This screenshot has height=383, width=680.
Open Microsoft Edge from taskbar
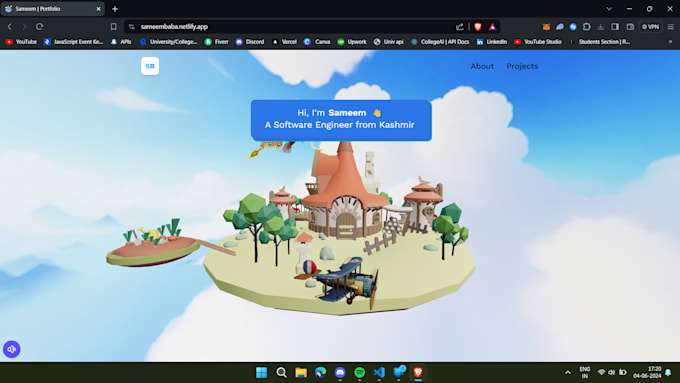(320, 372)
